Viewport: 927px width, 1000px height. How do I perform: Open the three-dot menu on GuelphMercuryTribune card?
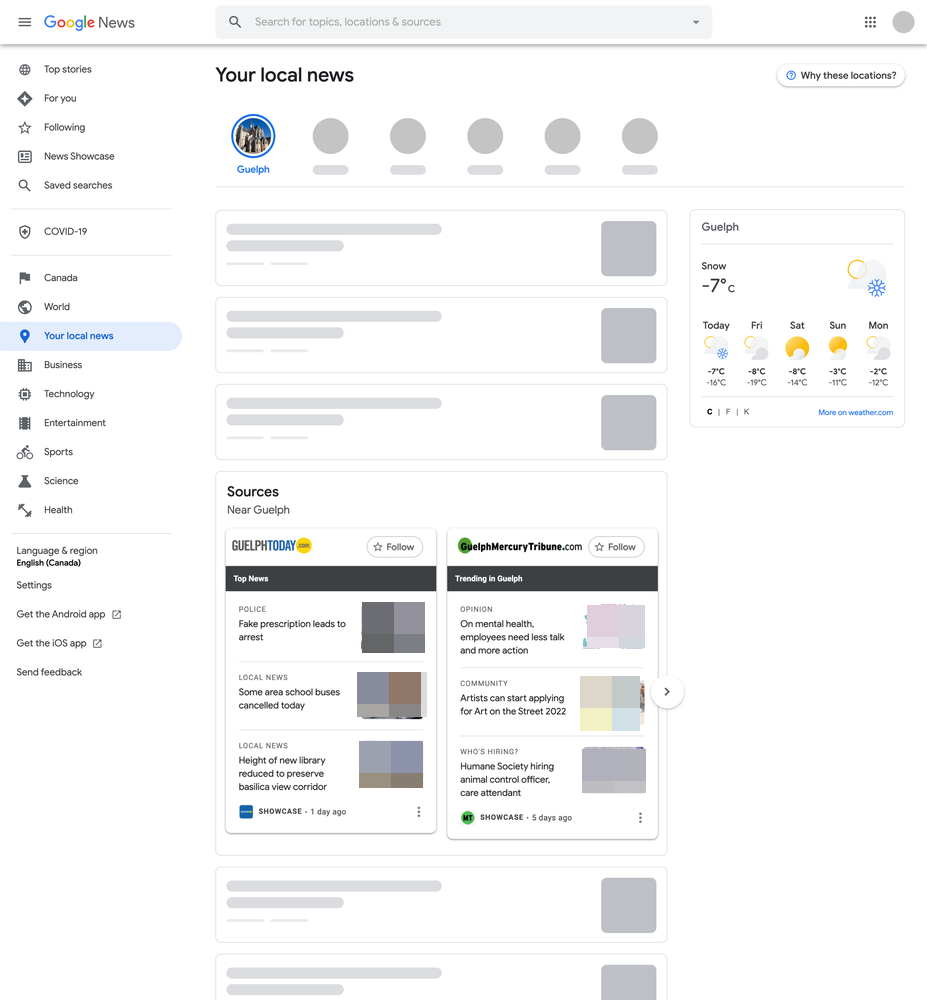640,817
